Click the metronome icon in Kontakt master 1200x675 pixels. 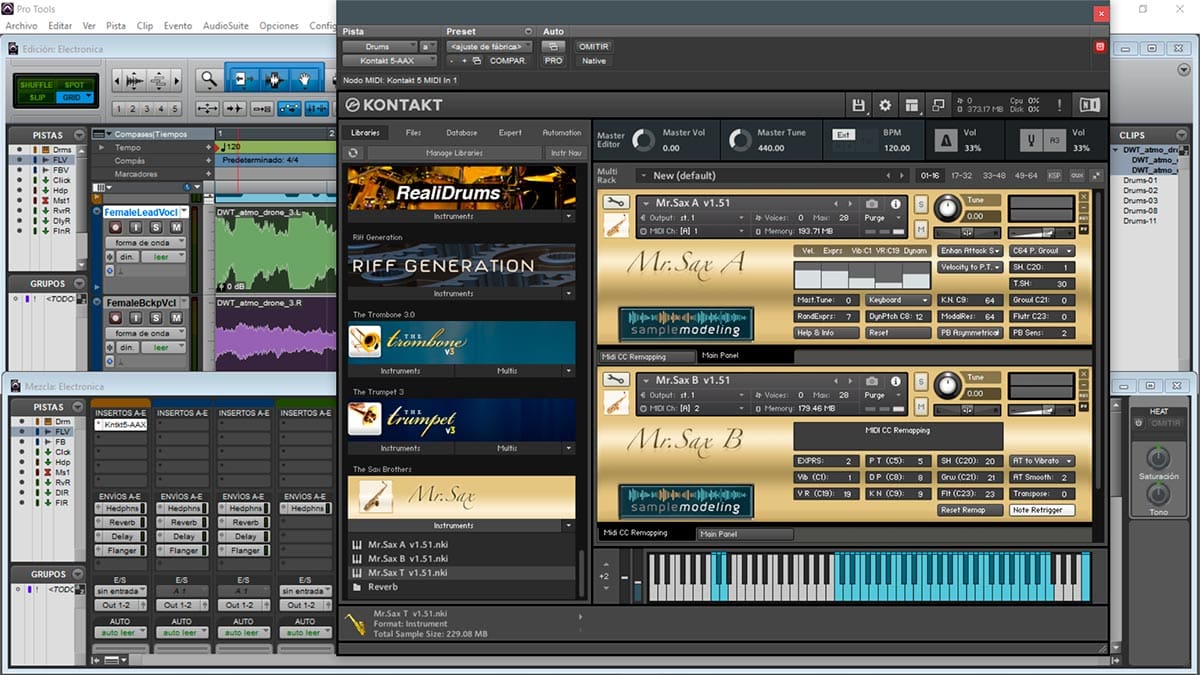pyautogui.click(x=945, y=140)
